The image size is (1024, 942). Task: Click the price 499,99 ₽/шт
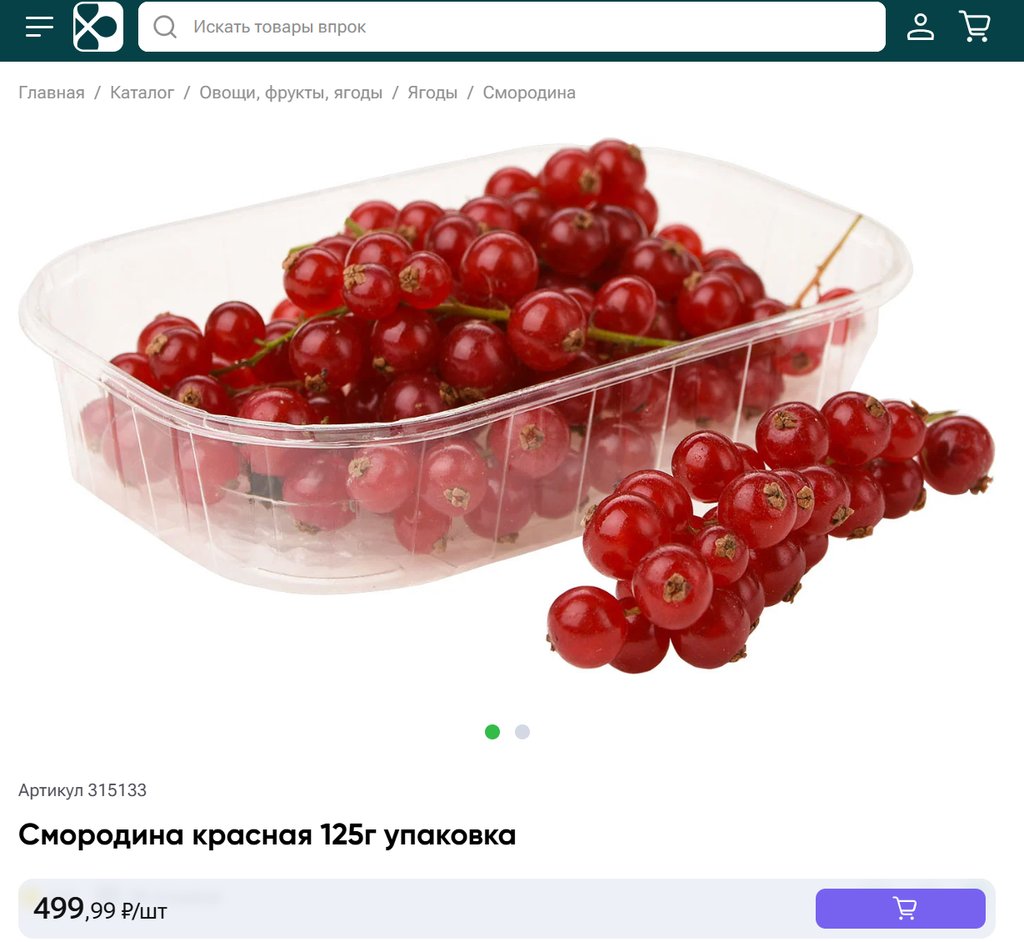pyautogui.click(x=100, y=909)
